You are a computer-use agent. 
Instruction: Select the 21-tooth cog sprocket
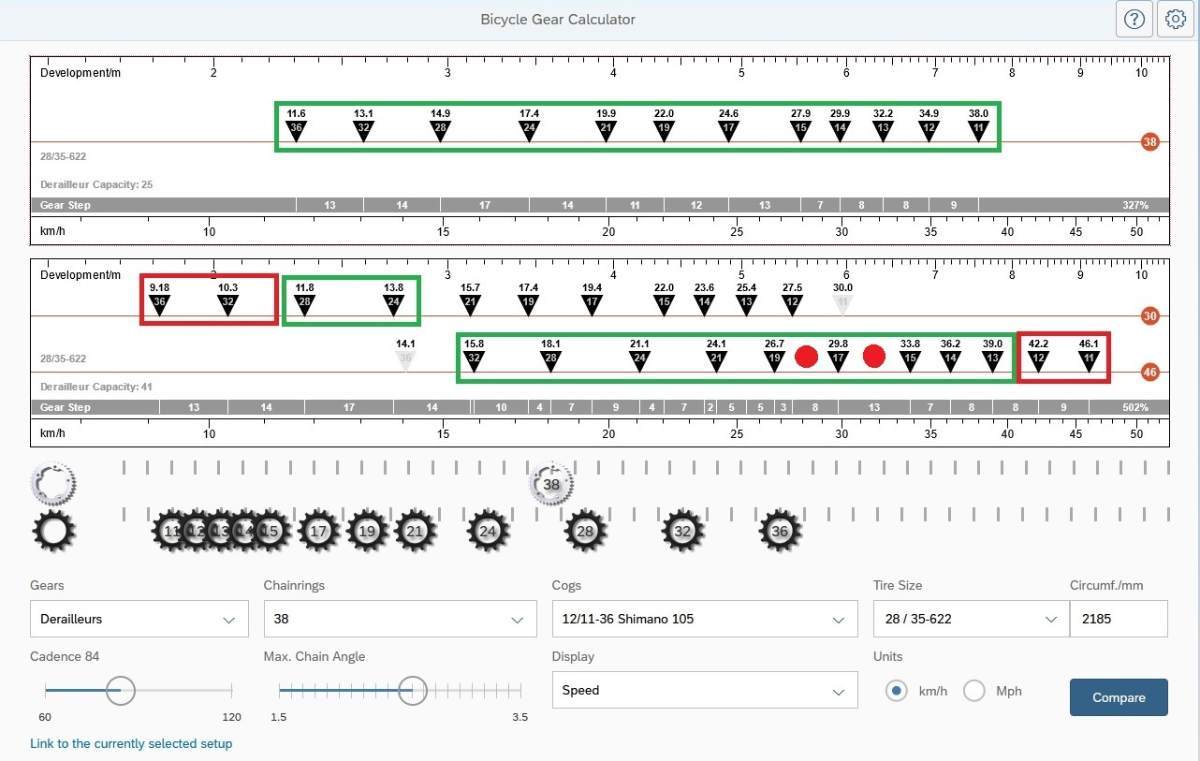pyautogui.click(x=415, y=532)
